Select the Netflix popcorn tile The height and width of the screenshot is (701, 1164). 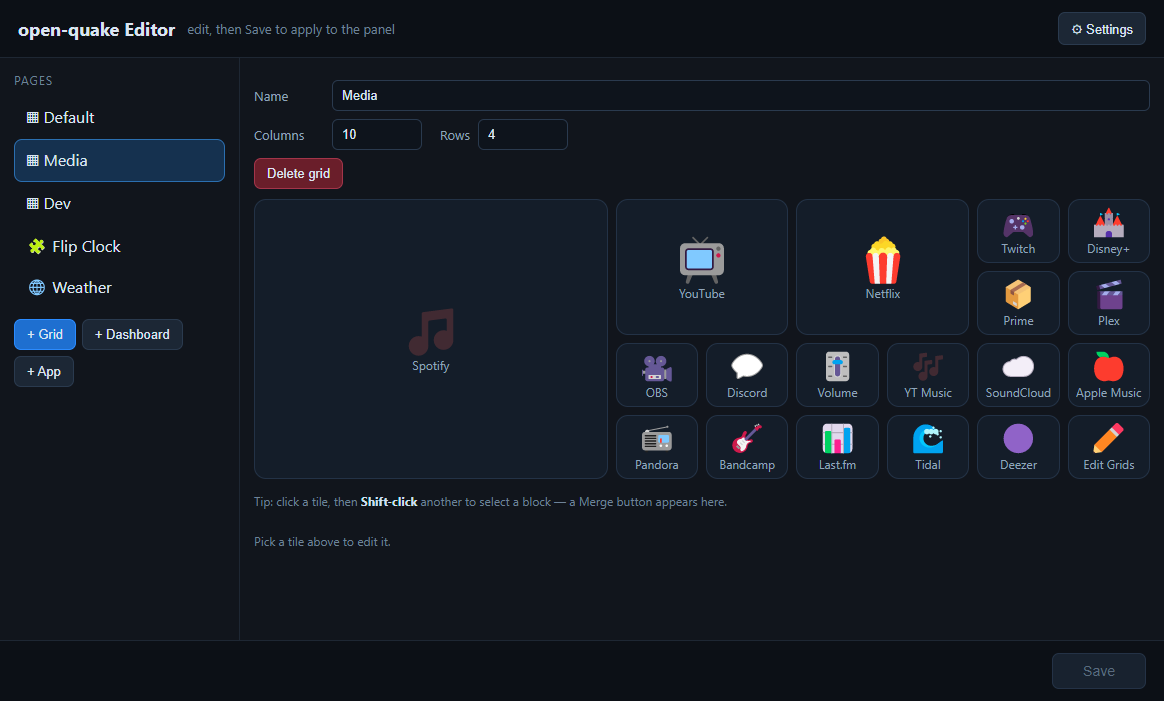(882, 267)
